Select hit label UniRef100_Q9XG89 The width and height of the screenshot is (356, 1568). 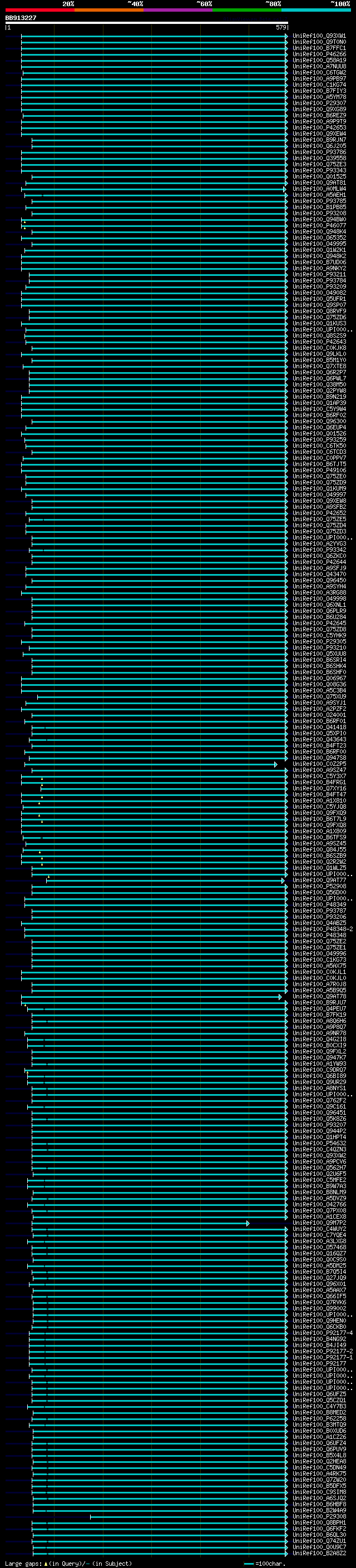[319, 109]
